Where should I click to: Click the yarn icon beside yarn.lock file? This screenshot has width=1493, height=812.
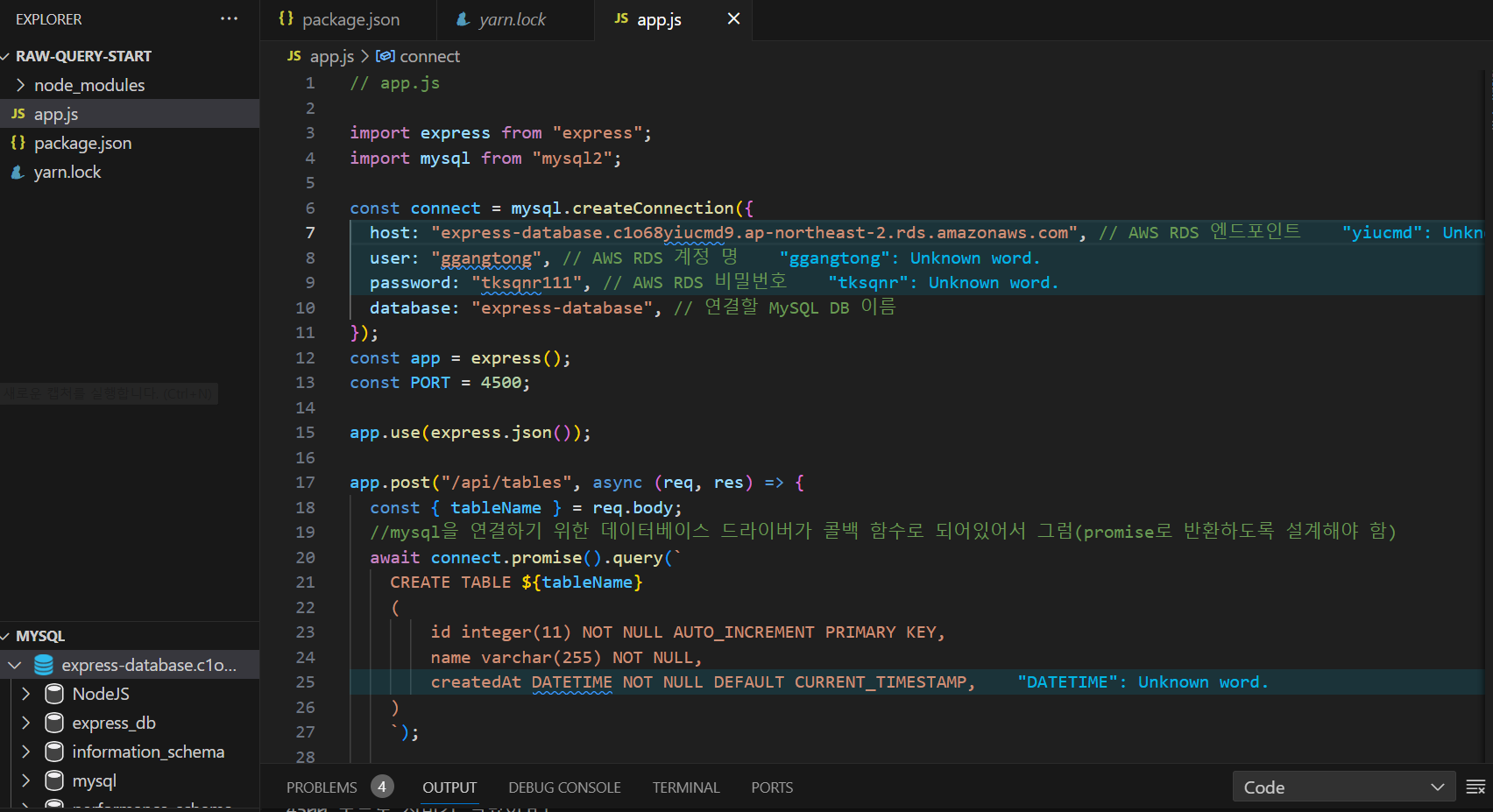click(18, 172)
